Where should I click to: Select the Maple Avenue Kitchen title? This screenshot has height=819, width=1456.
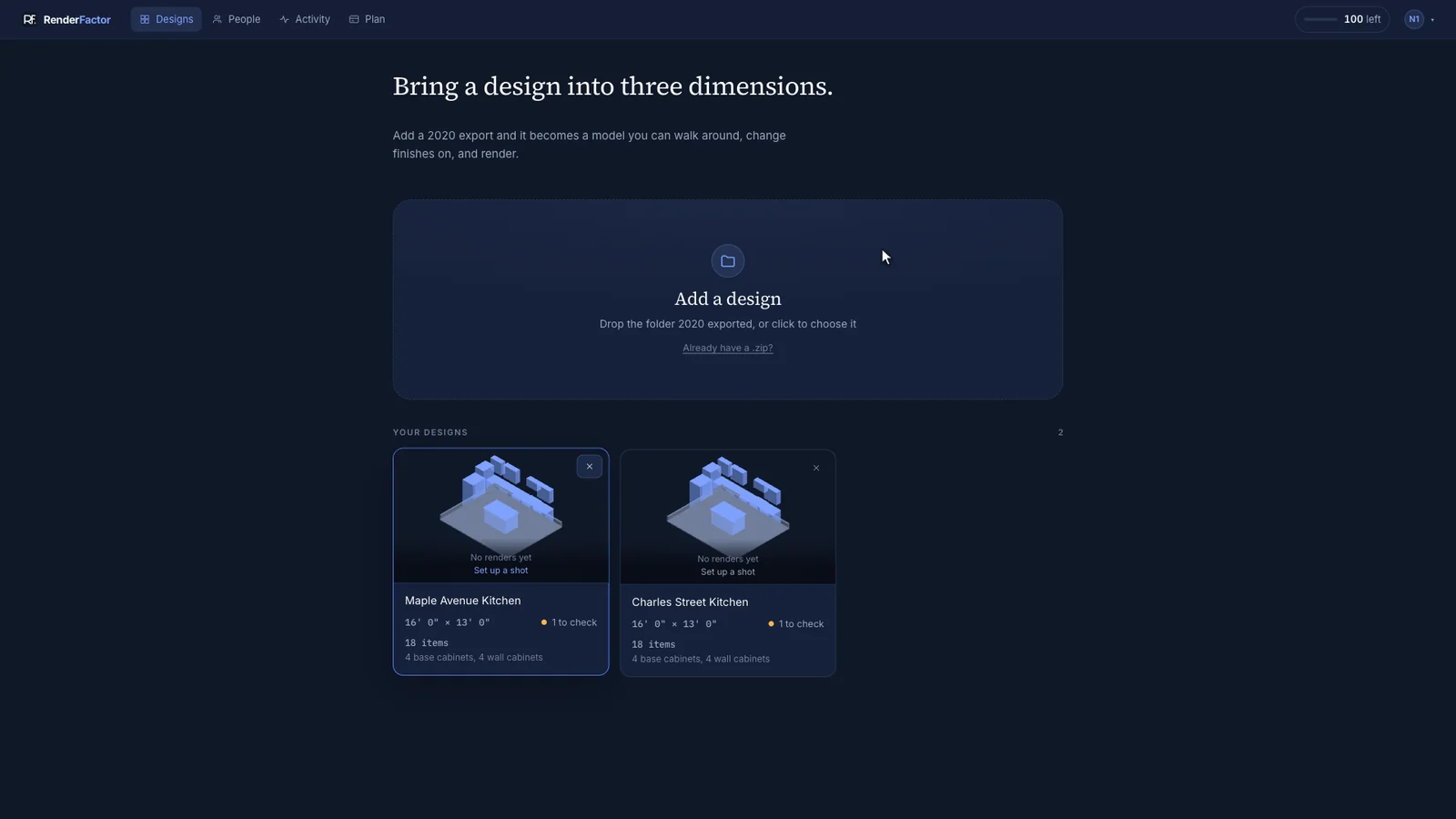(463, 601)
